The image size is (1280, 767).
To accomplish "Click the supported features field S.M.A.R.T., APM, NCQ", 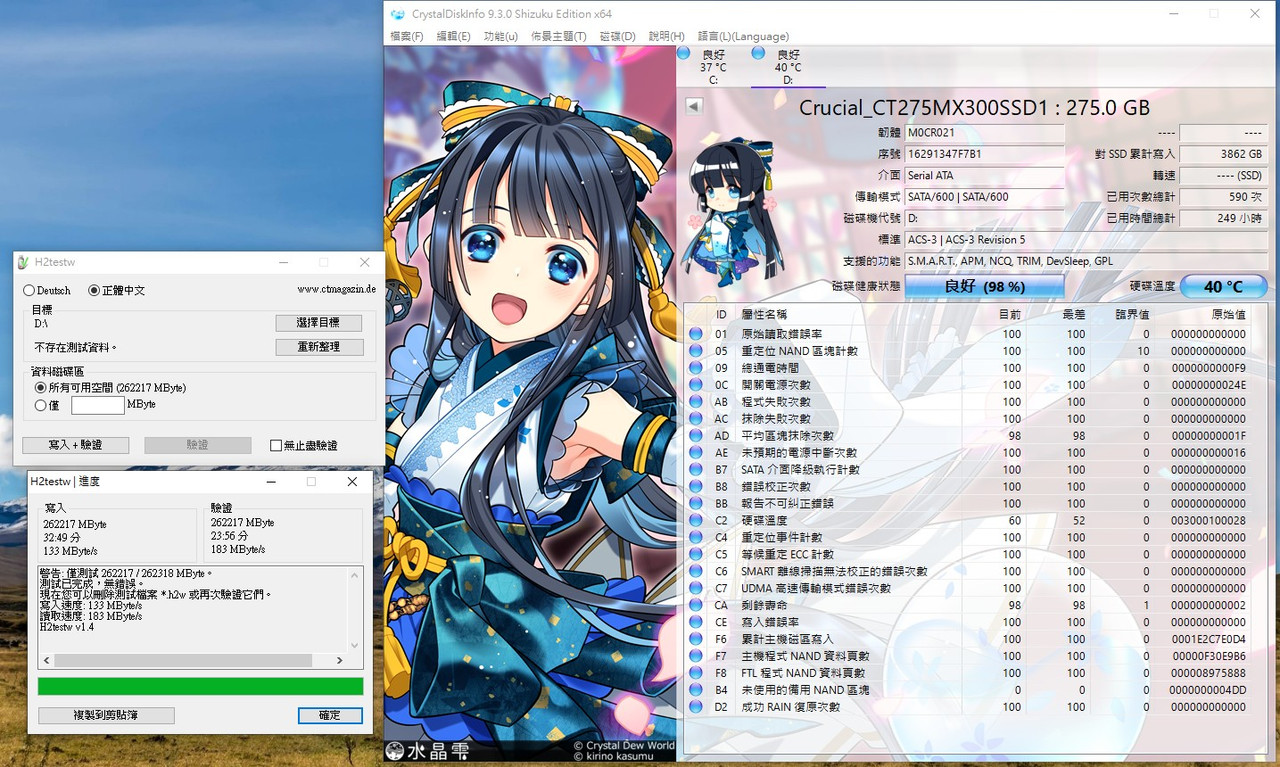I will [1085, 261].
